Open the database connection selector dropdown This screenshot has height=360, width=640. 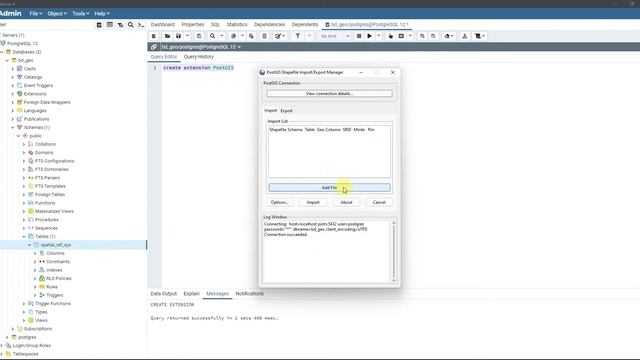tap(201, 47)
